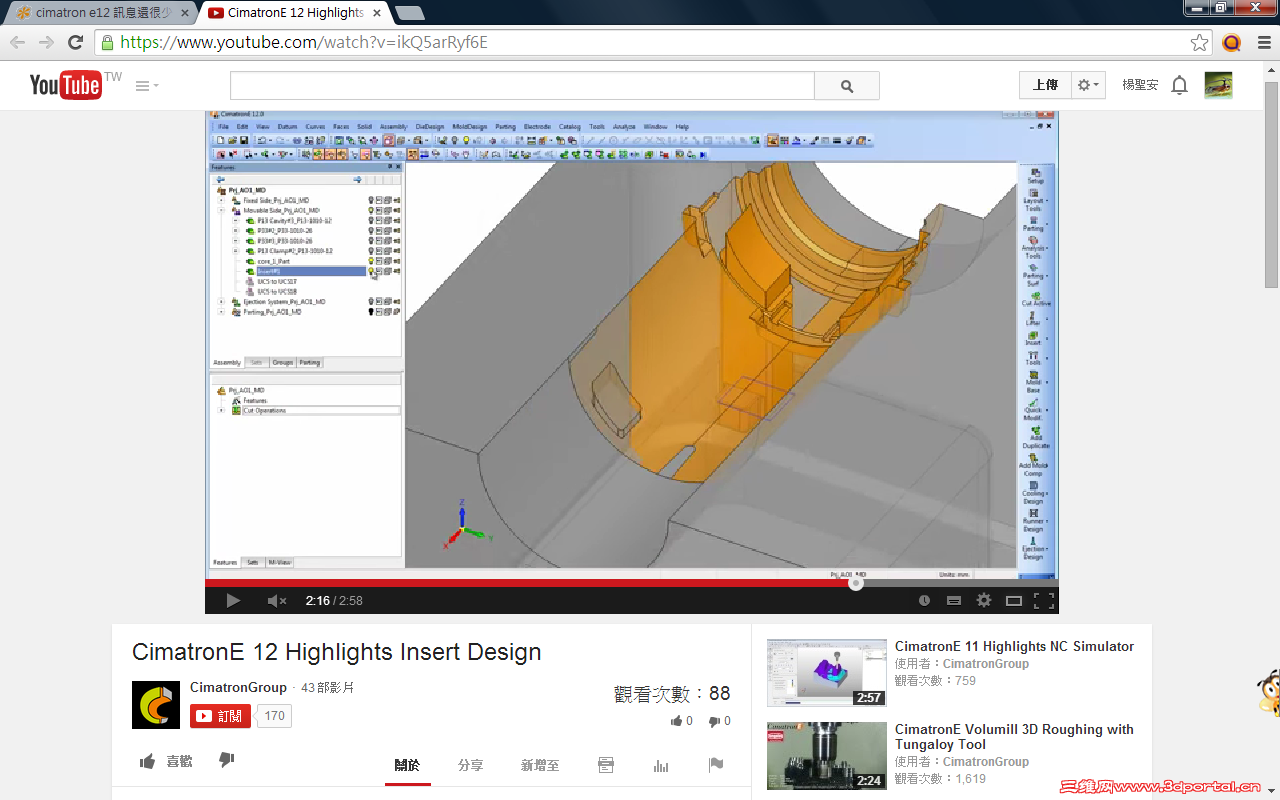Open the Assembly menu in Cimatron
This screenshot has width=1280, height=800.
393,127
